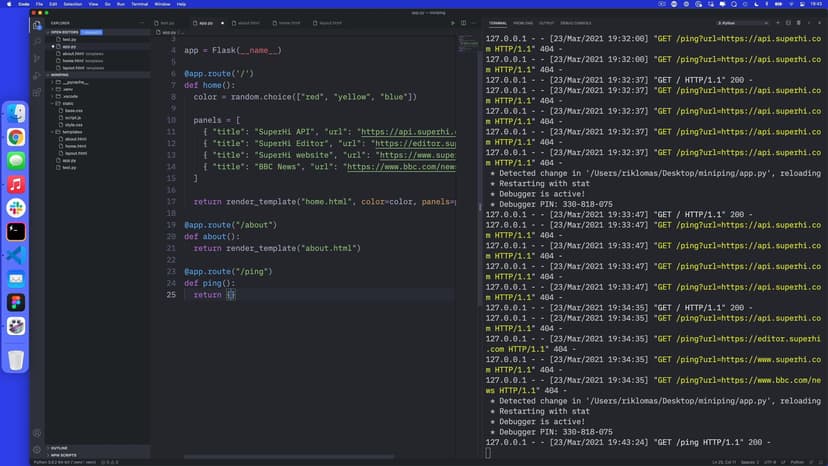Switch to the Problems panel tab
This screenshot has width=828, height=466.
pos(523,22)
